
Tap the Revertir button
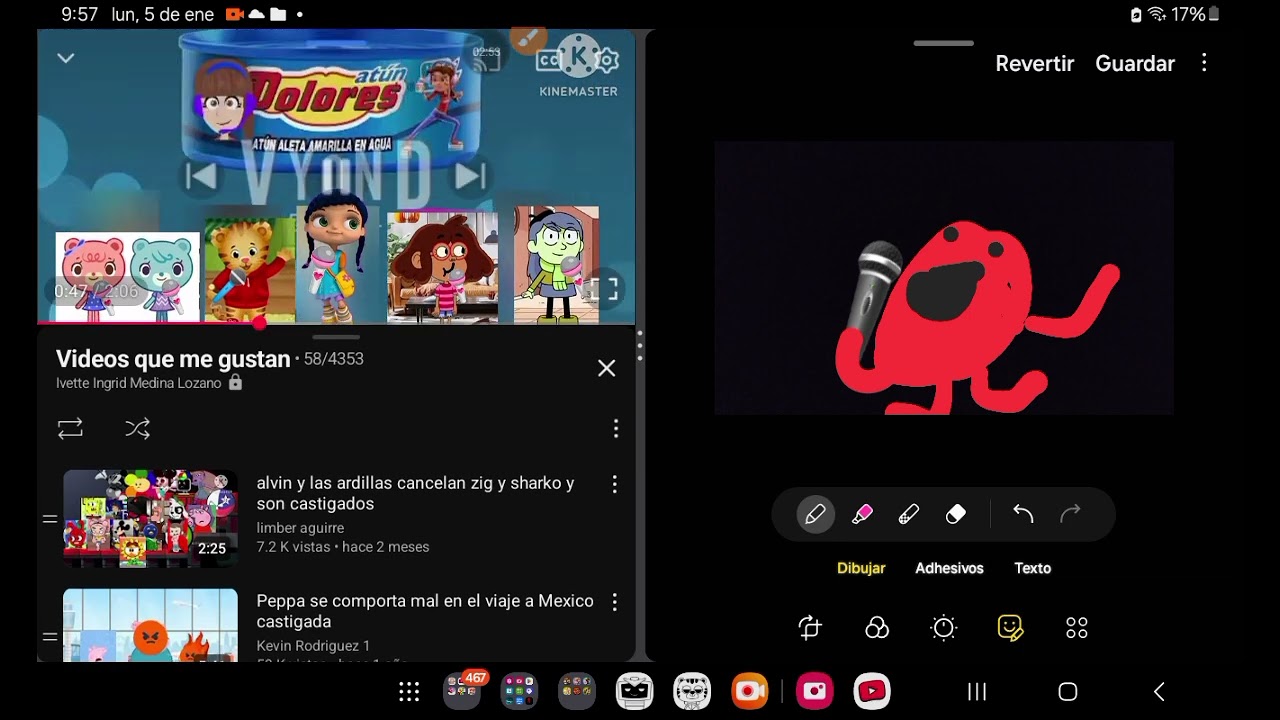[x=1035, y=63]
